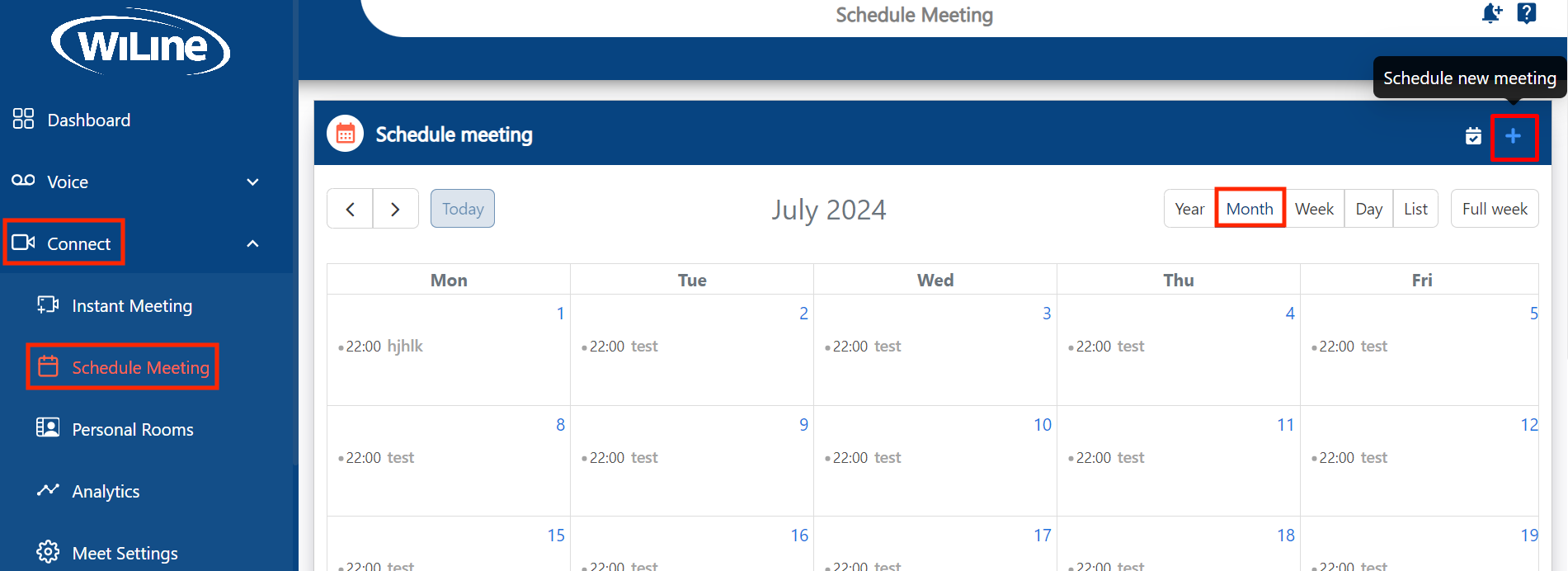Expand the Voice menu chevron

coord(253,182)
